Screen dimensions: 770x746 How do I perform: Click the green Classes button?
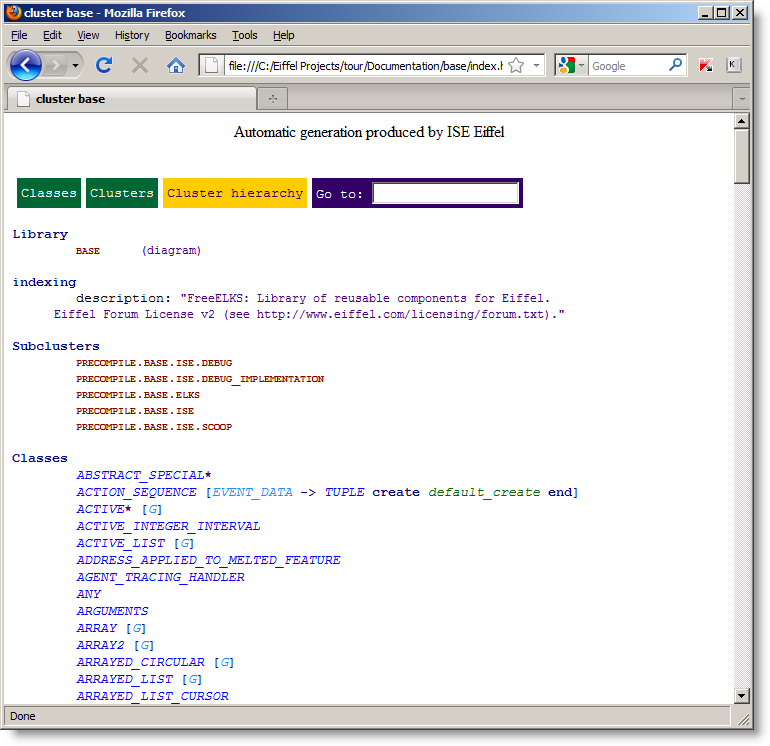(x=49, y=193)
